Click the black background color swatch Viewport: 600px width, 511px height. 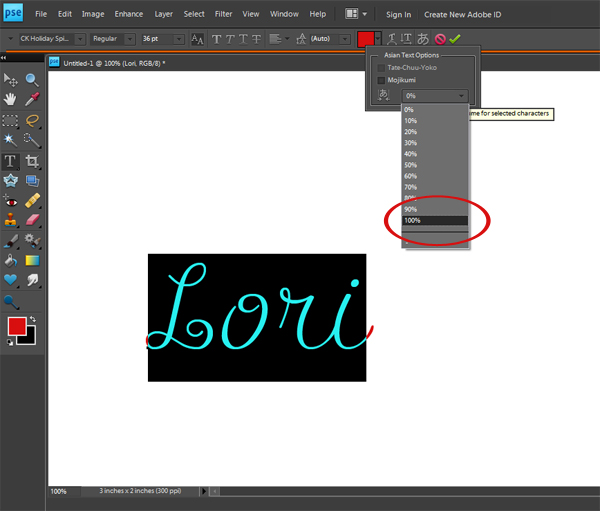click(x=30, y=338)
